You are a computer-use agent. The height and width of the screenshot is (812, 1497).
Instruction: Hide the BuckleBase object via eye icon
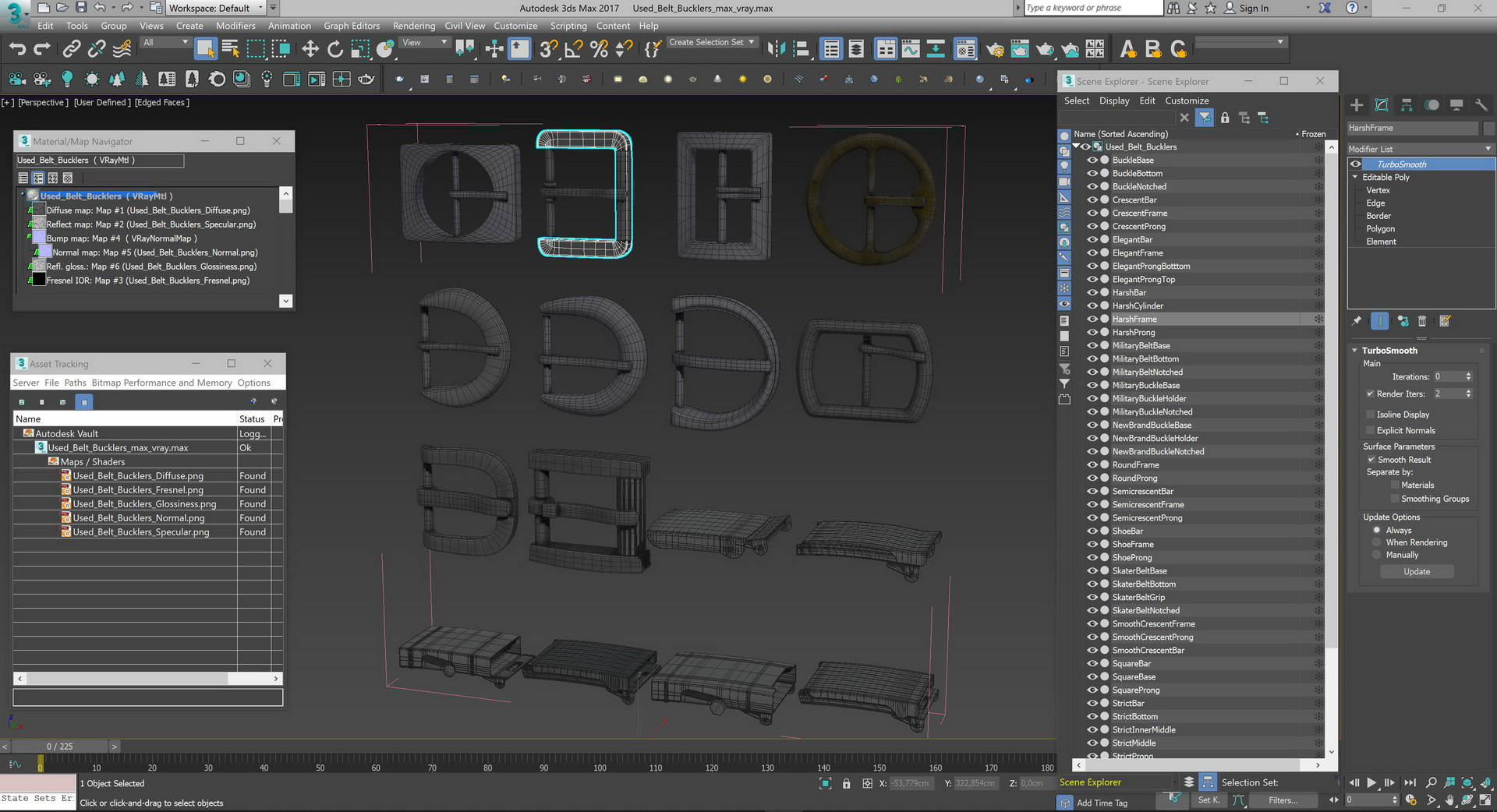(x=1092, y=161)
